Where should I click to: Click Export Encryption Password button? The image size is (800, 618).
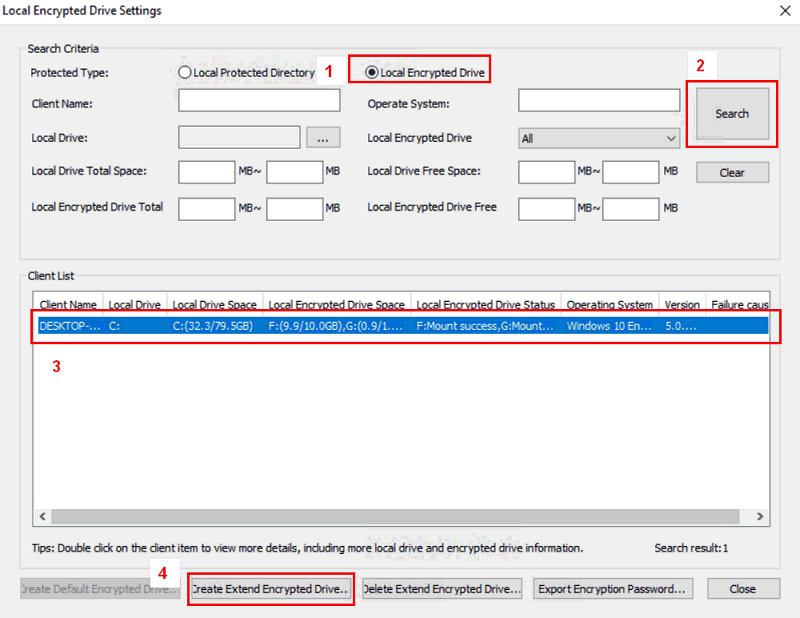612,589
